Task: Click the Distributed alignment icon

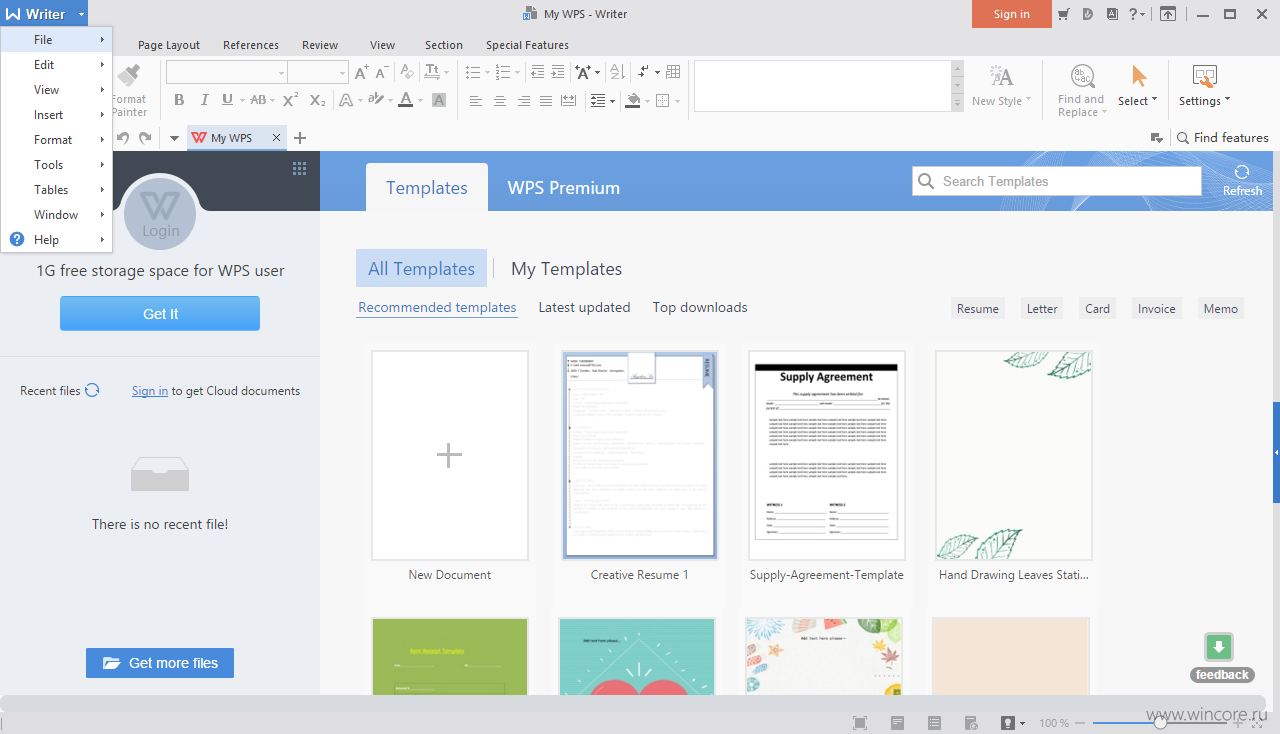Action: pos(569,101)
